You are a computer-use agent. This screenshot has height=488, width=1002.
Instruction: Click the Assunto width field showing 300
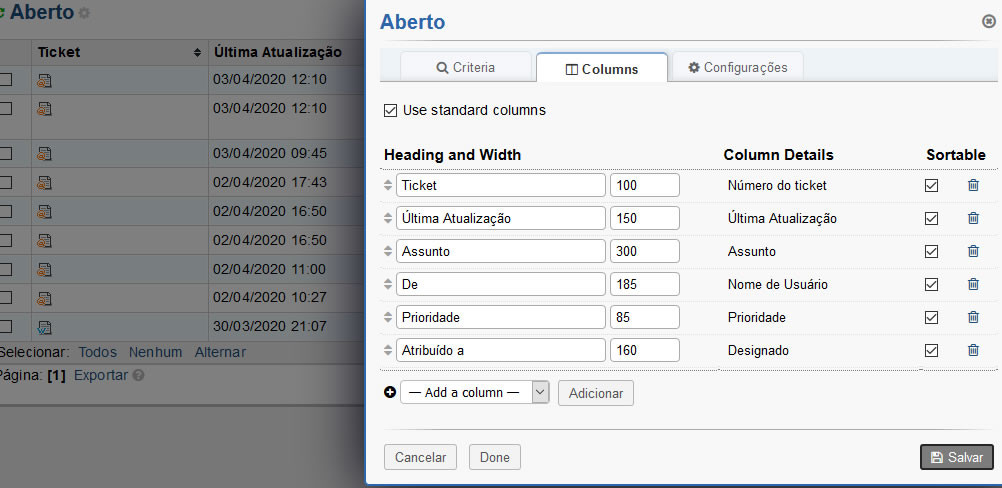pos(644,251)
